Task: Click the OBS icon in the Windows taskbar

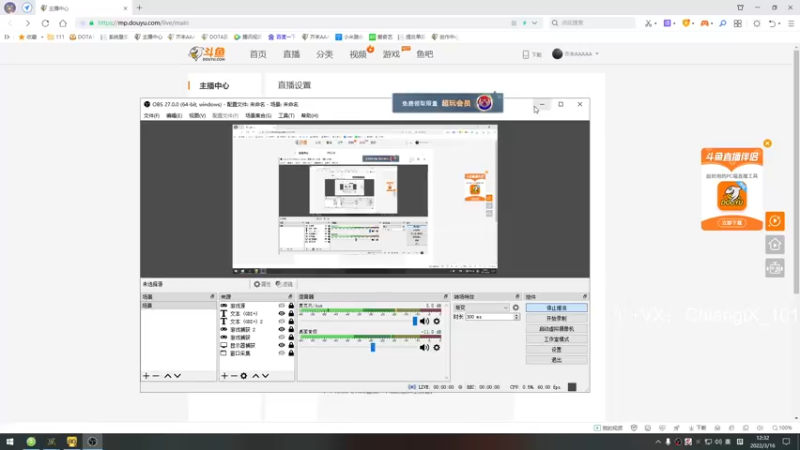Action: coord(92,442)
